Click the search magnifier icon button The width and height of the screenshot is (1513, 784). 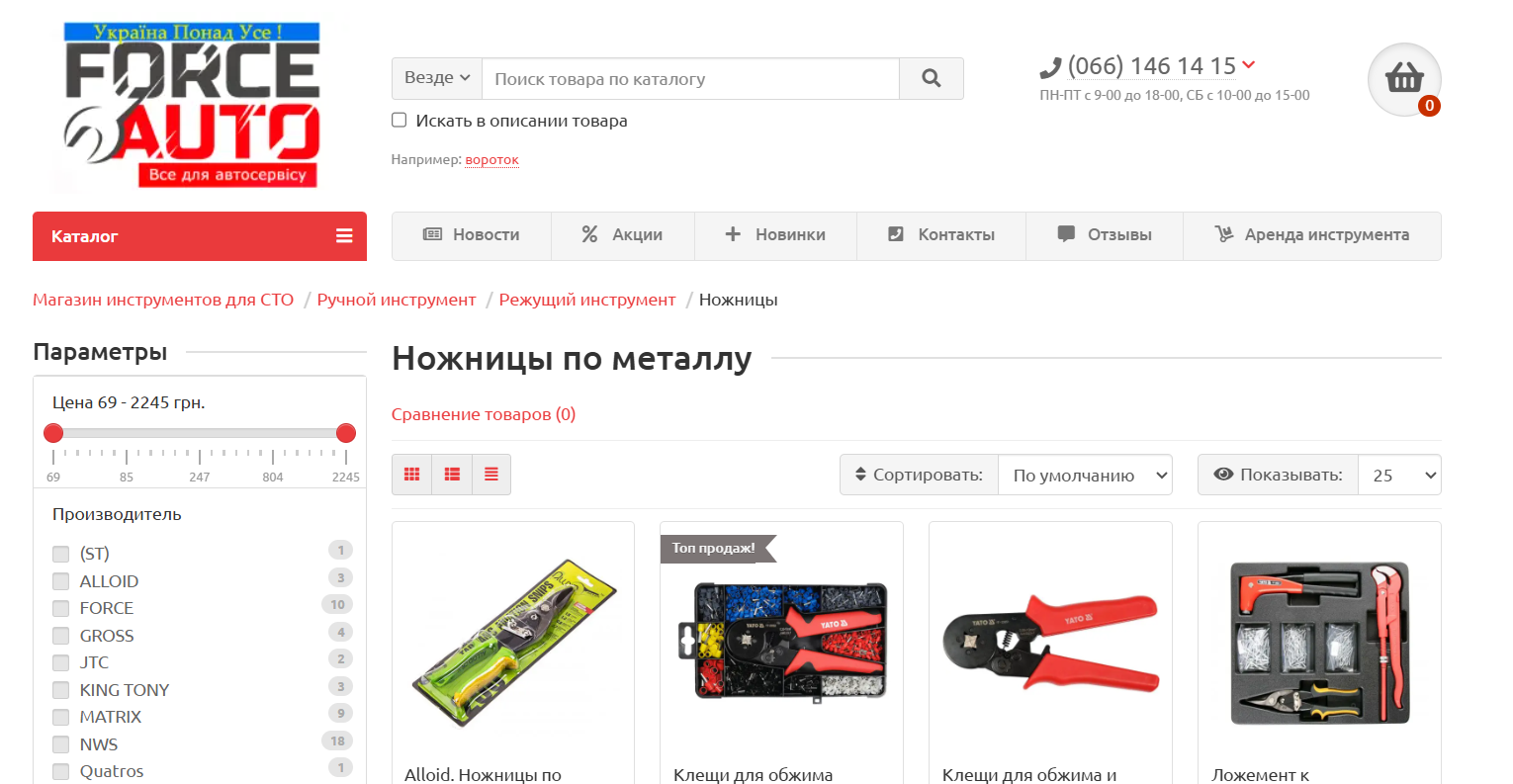point(931,78)
